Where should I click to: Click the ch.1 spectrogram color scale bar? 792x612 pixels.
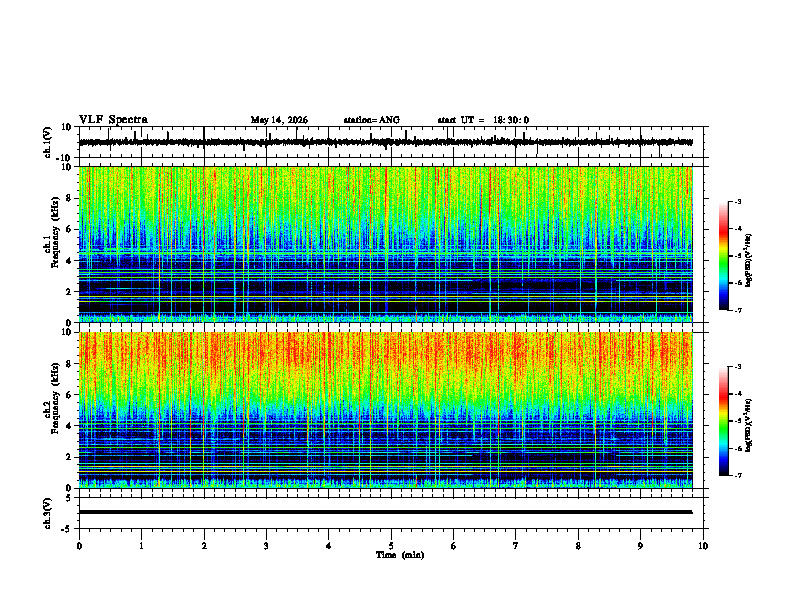(x=723, y=256)
